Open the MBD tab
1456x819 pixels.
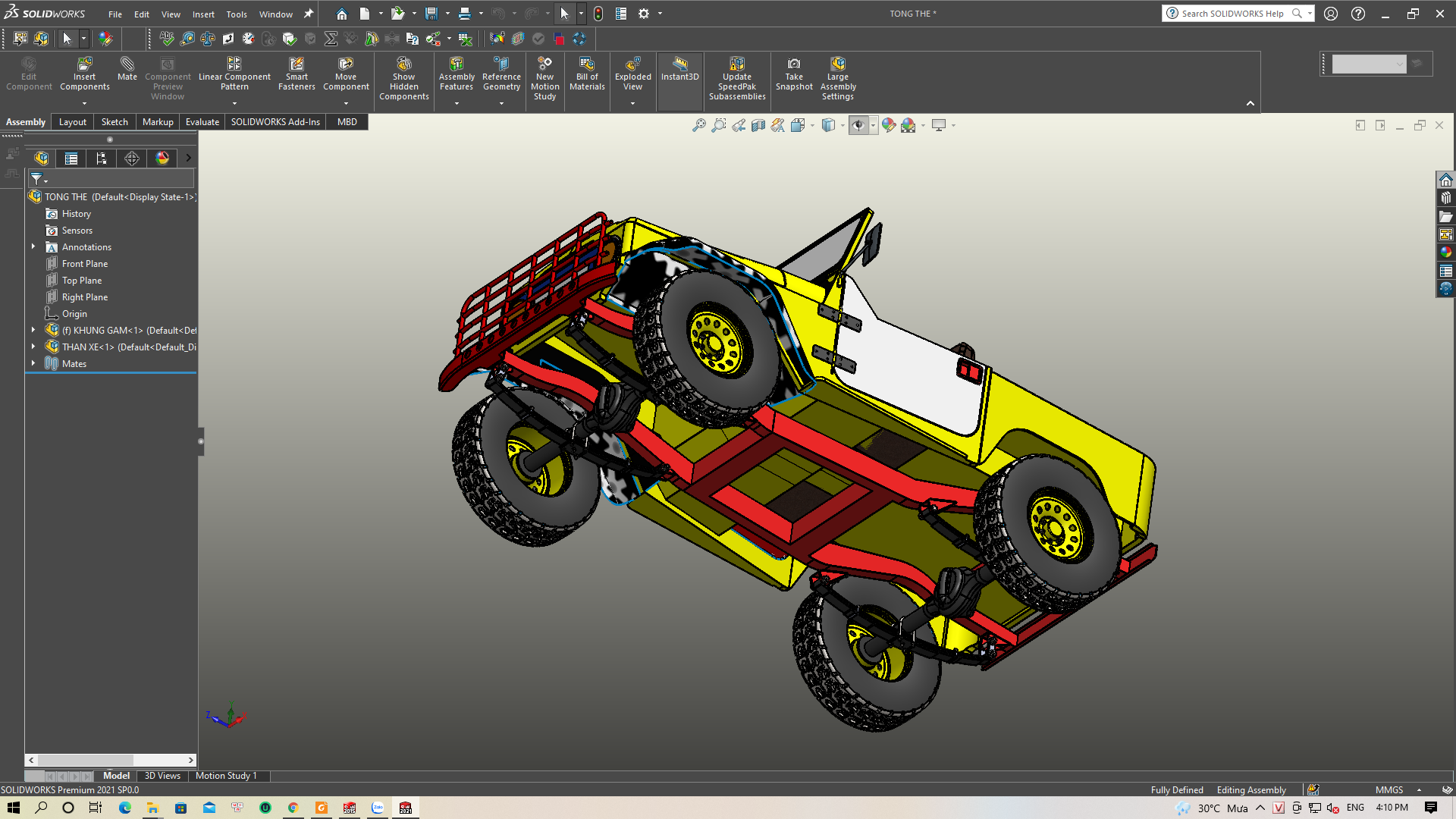(347, 121)
